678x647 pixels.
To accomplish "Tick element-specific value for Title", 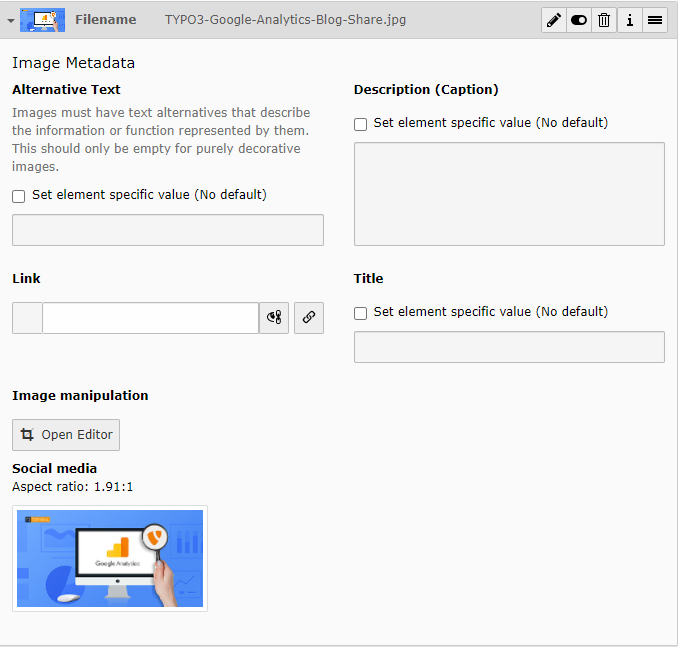I will point(361,313).
